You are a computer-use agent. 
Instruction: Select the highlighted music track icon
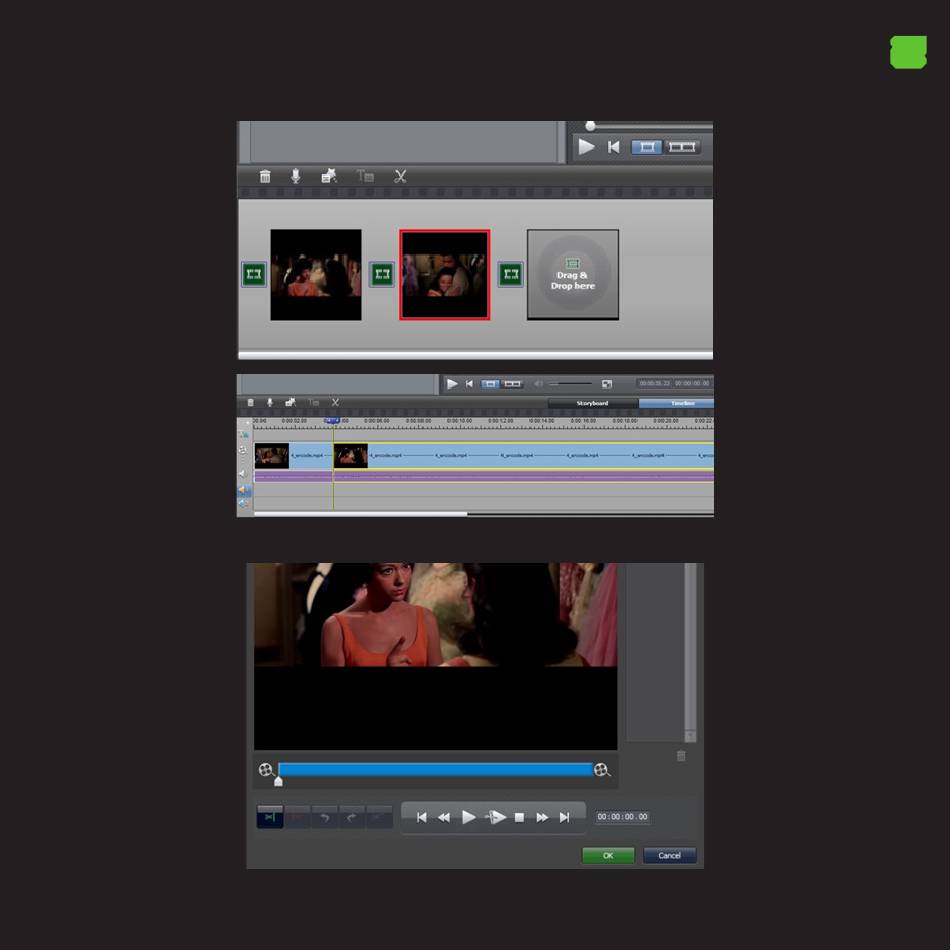click(x=244, y=490)
